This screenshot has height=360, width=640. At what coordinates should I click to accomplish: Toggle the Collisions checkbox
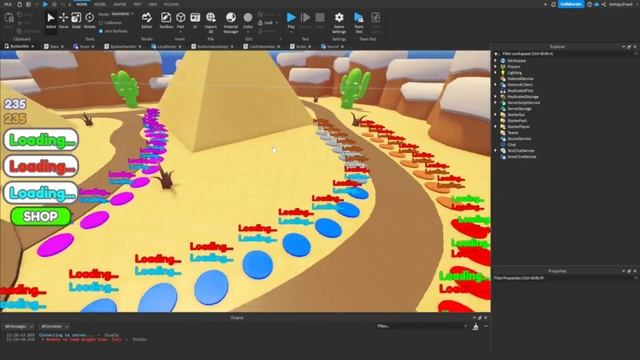tap(101, 23)
